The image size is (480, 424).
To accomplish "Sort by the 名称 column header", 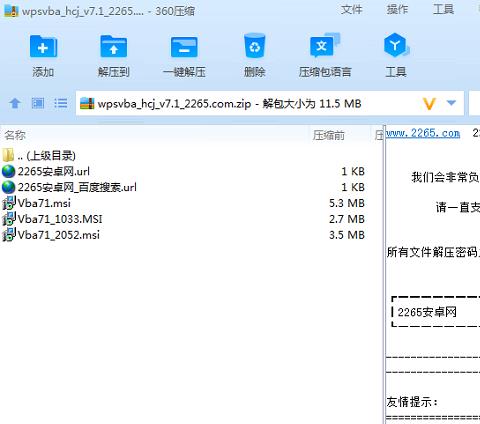I will [15, 135].
